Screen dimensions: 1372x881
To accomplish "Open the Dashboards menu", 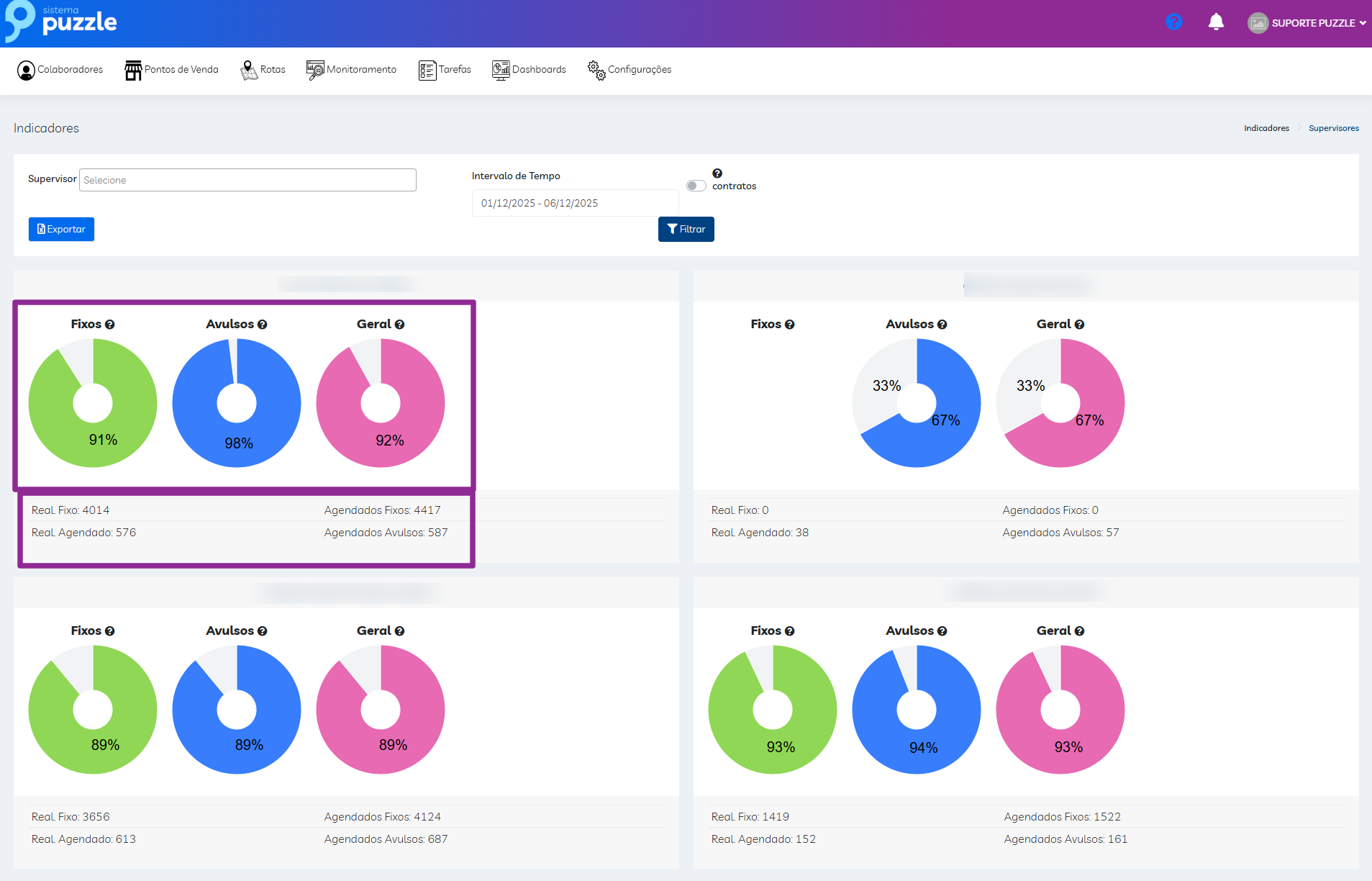I will [529, 70].
